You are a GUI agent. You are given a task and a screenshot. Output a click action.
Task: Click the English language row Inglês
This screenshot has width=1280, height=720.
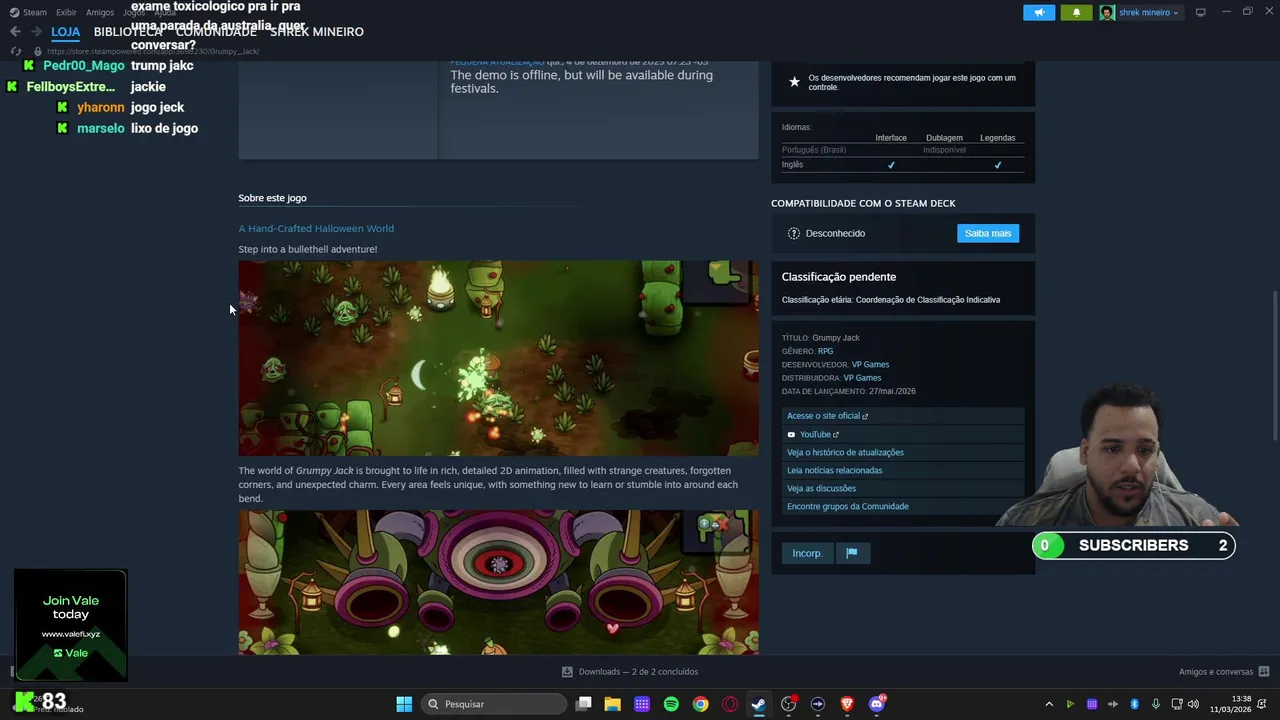[903, 165]
